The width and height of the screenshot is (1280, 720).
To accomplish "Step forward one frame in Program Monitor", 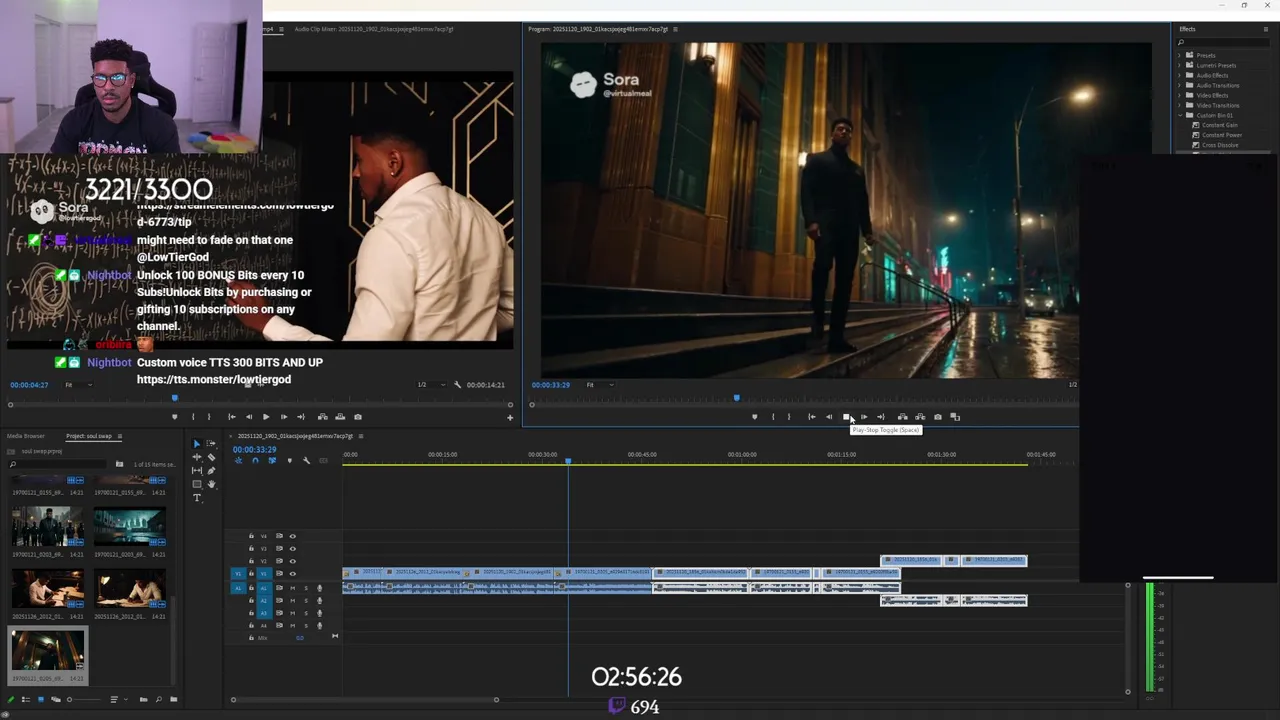I will pos(864,417).
